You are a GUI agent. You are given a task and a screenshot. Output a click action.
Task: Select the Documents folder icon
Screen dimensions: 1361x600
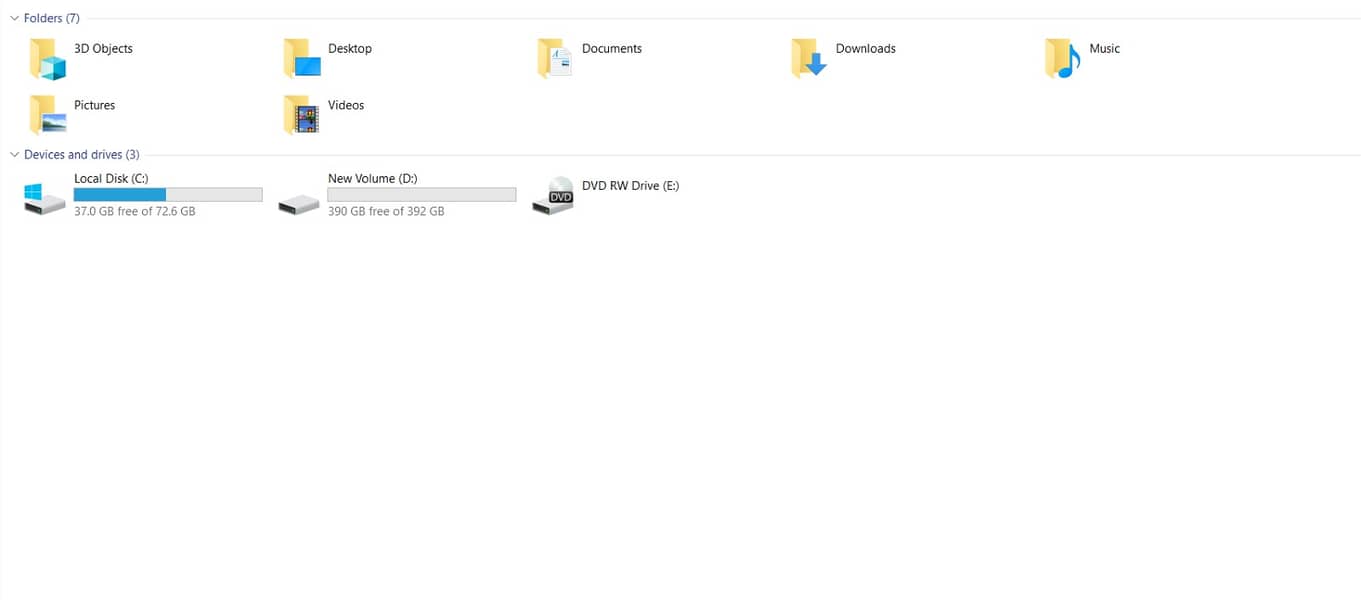(x=555, y=58)
